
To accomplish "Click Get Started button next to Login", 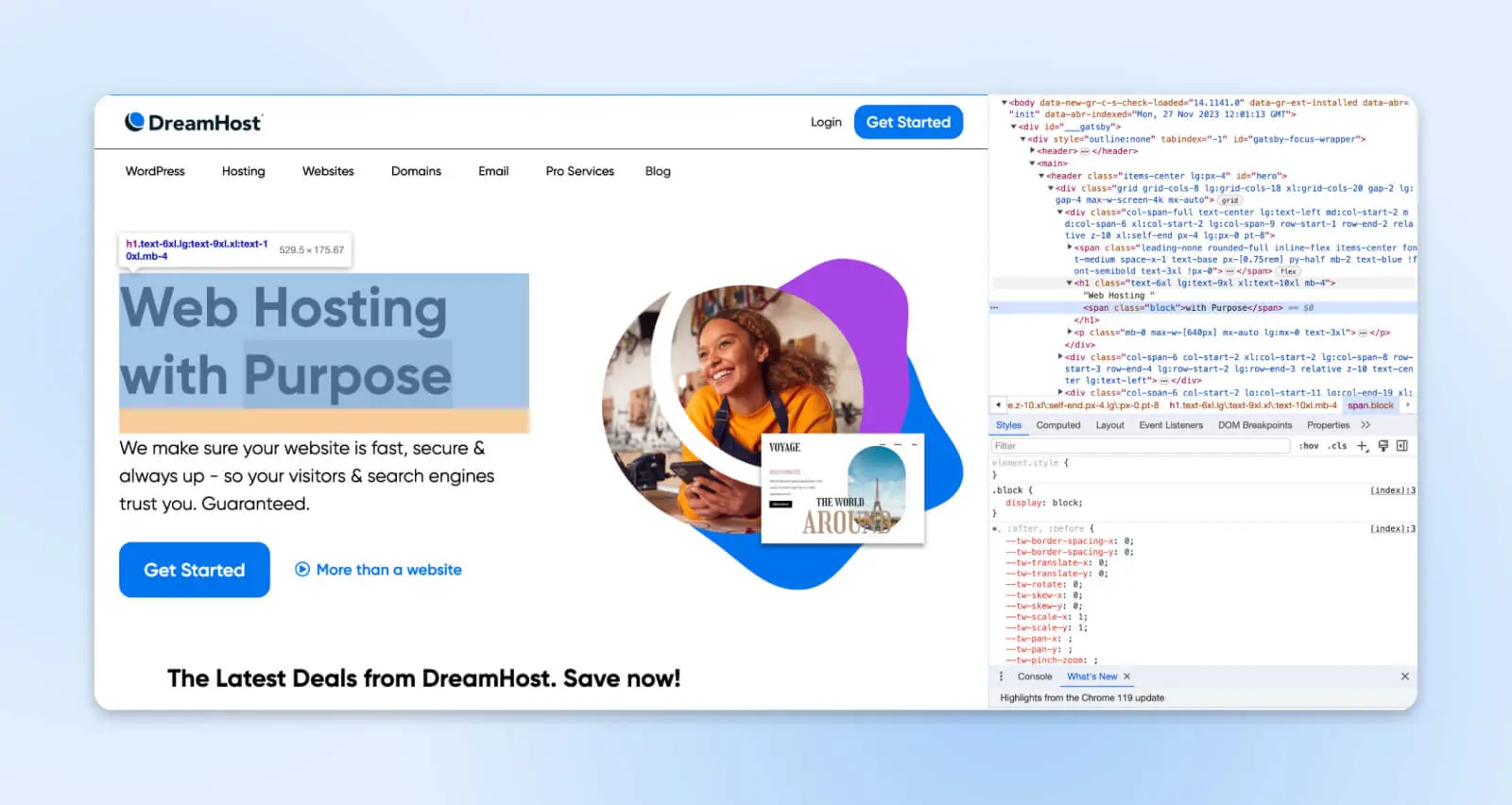I will pyautogui.click(x=908, y=122).
